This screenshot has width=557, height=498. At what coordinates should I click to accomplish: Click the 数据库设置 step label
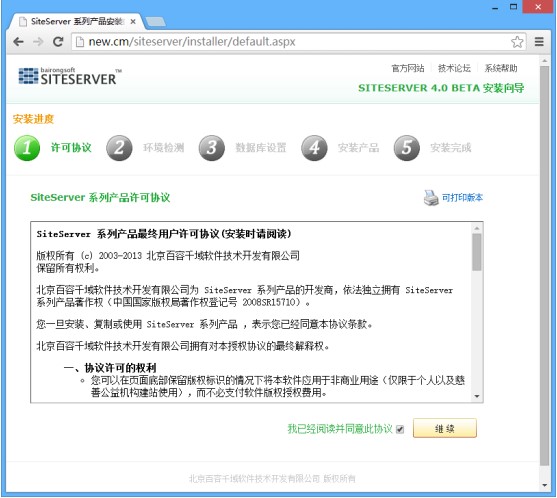pos(261,148)
